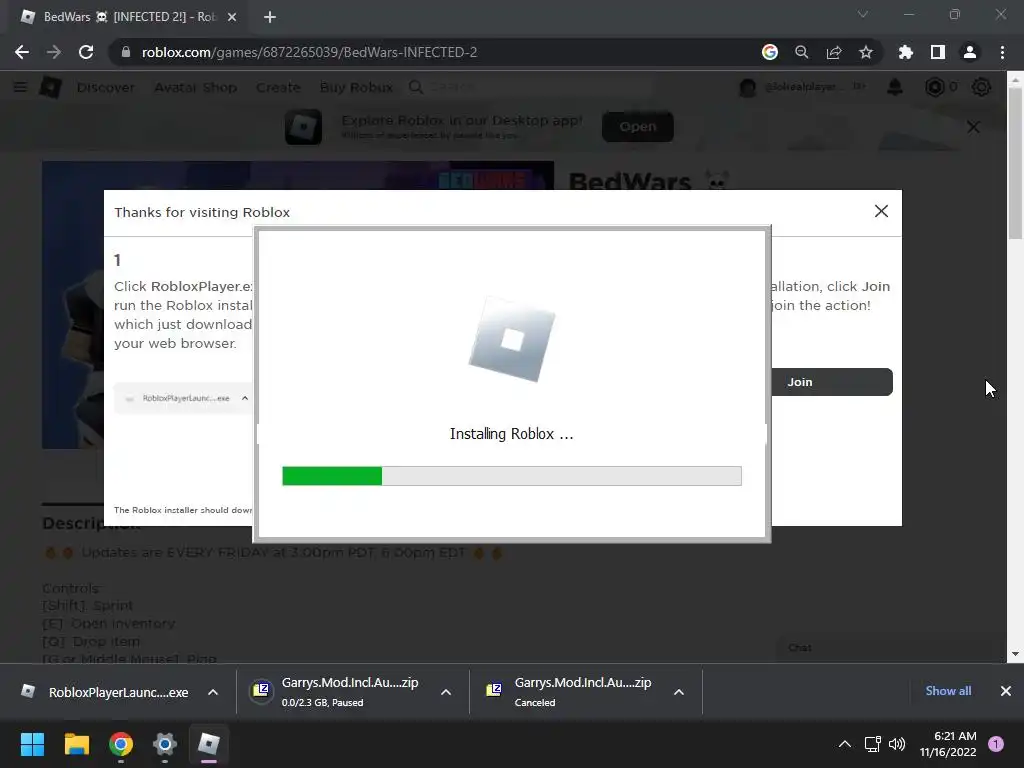1024x768 pixels.
Task: Expand options for the canceled Garrys.Mod zip
Action: 679,692
